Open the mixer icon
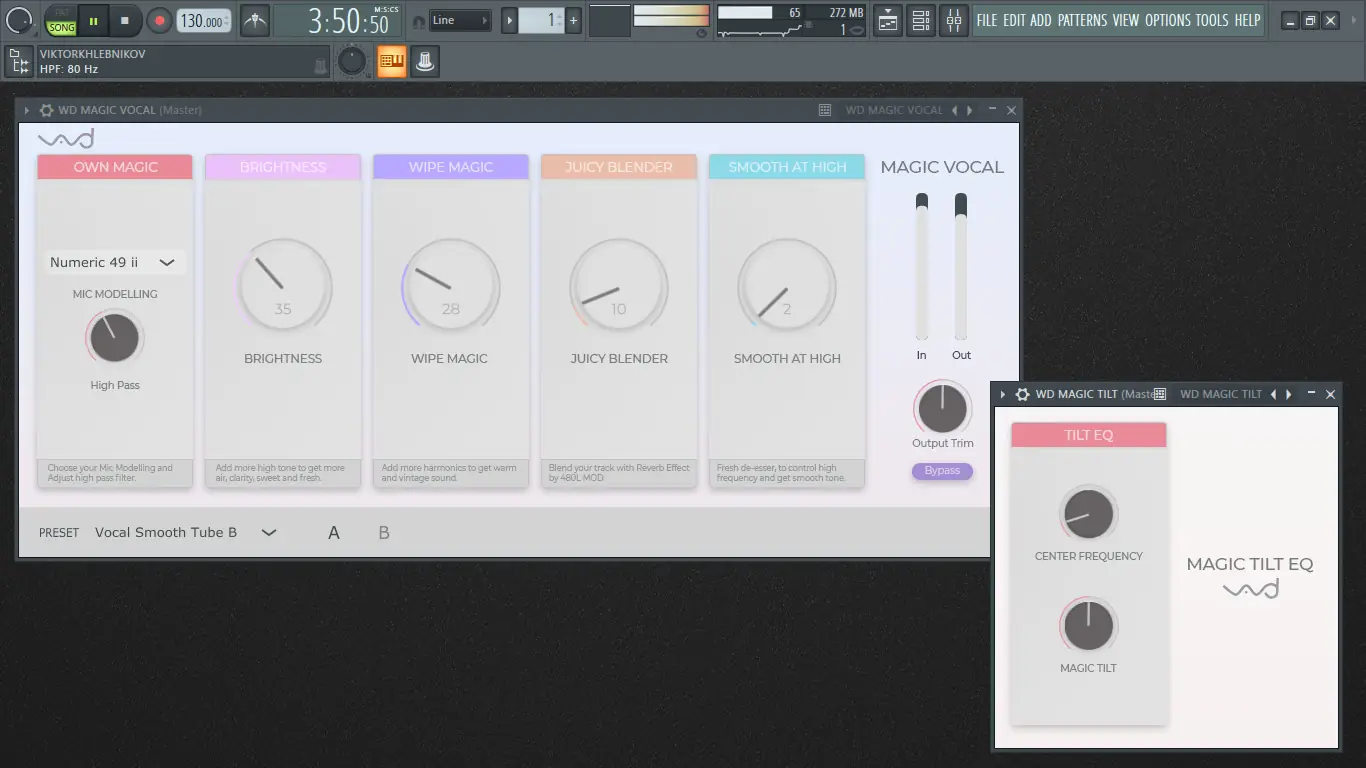The height and width of the screenshot is (768, 1366). (x=954, y=20)
